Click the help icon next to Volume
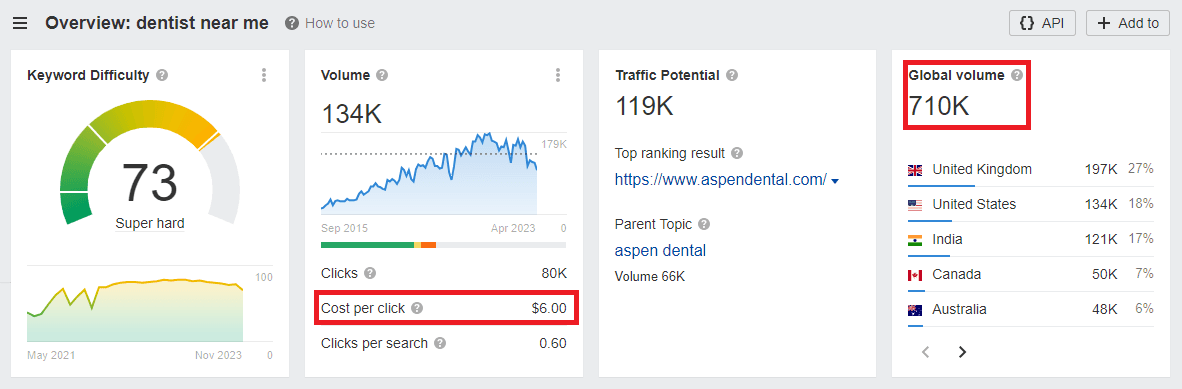The image size is (1182, 389). (382, 75)
